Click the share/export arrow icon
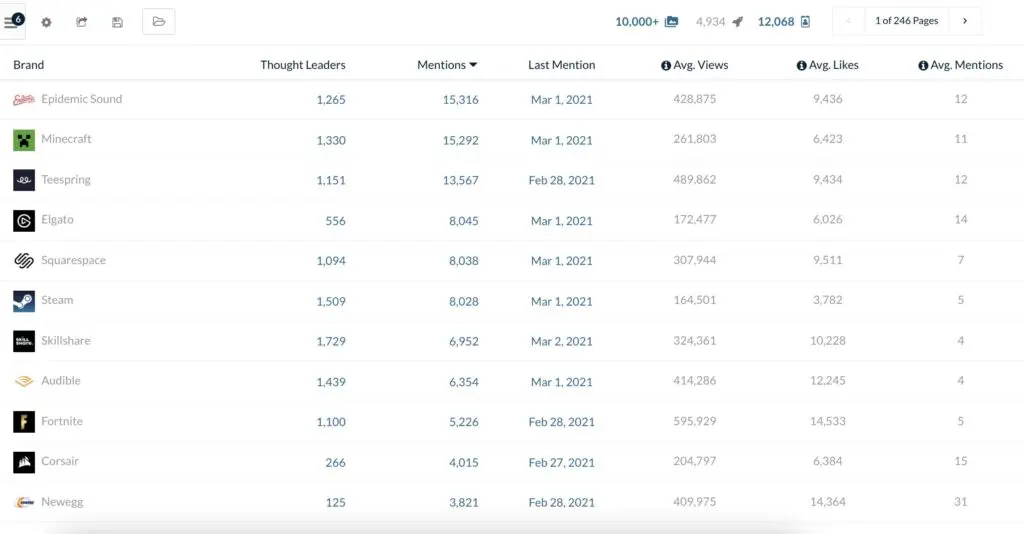 (82, 22)
